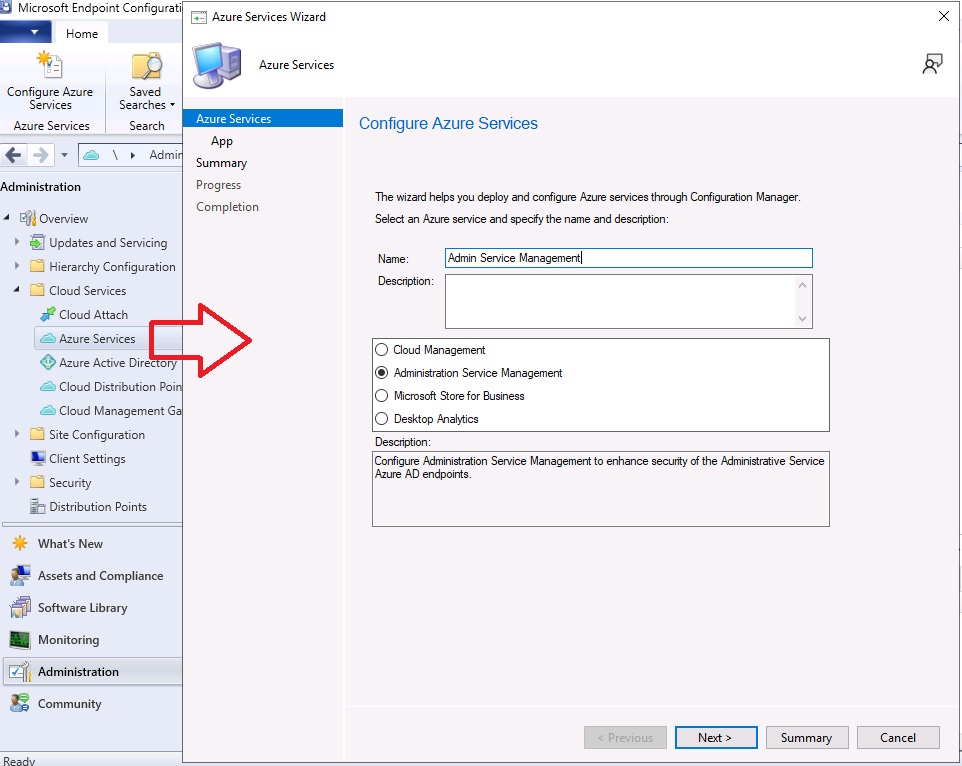Click the Administration workspace icon
The height and width of the screenshot is (766, 962).
click(x=20, y=672)
